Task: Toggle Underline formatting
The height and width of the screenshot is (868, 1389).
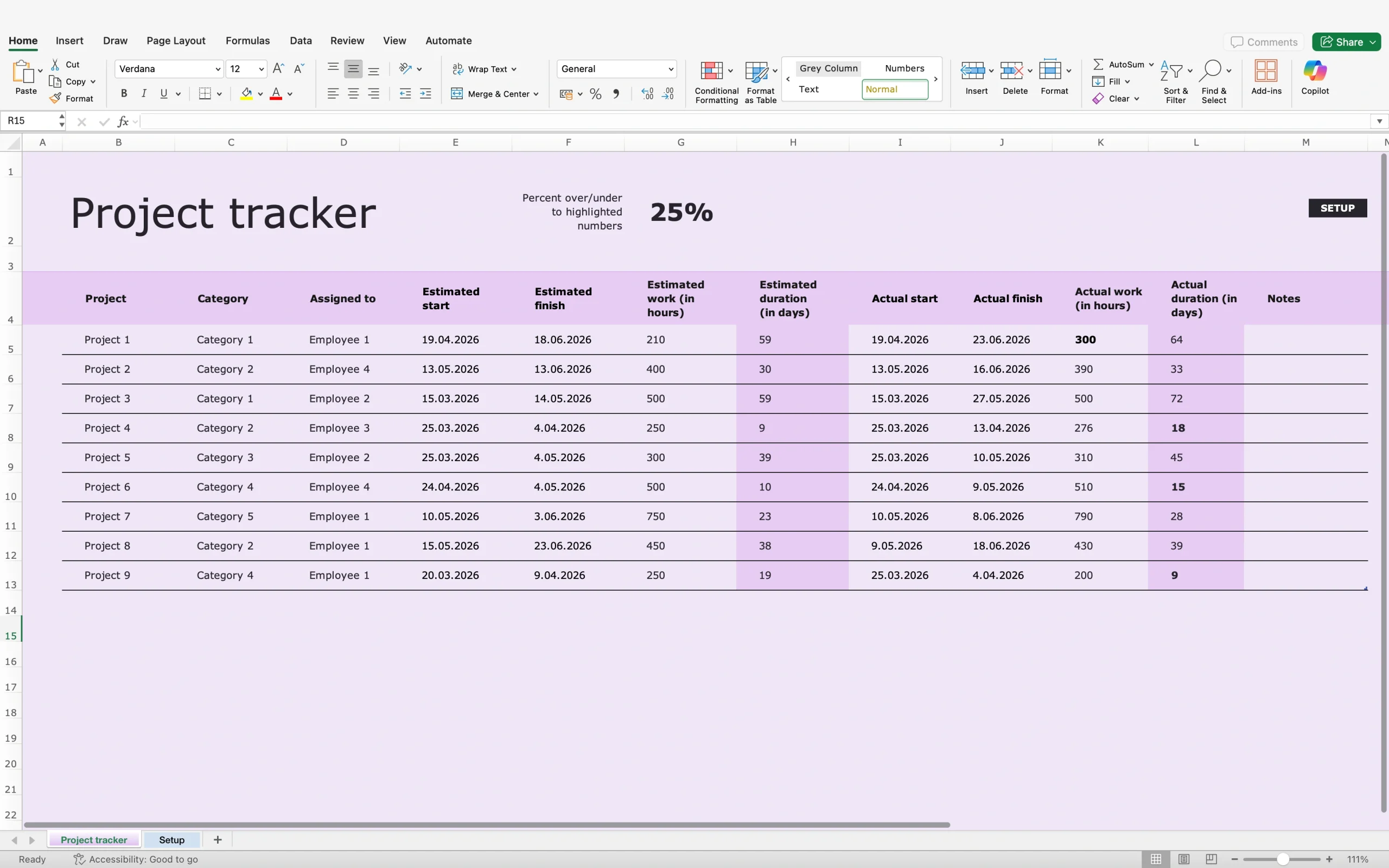Action: tap(164, 93)
